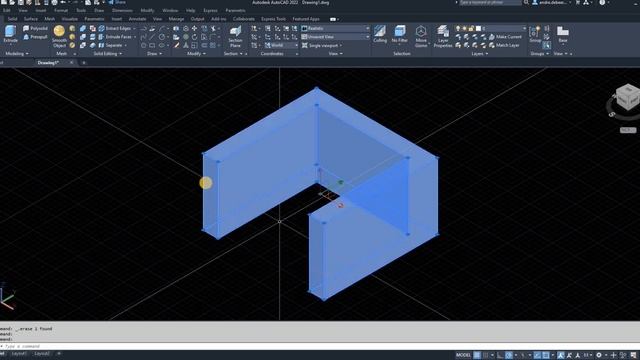Click the Presspull tool
640x360 pixels.
click(36, 37)
